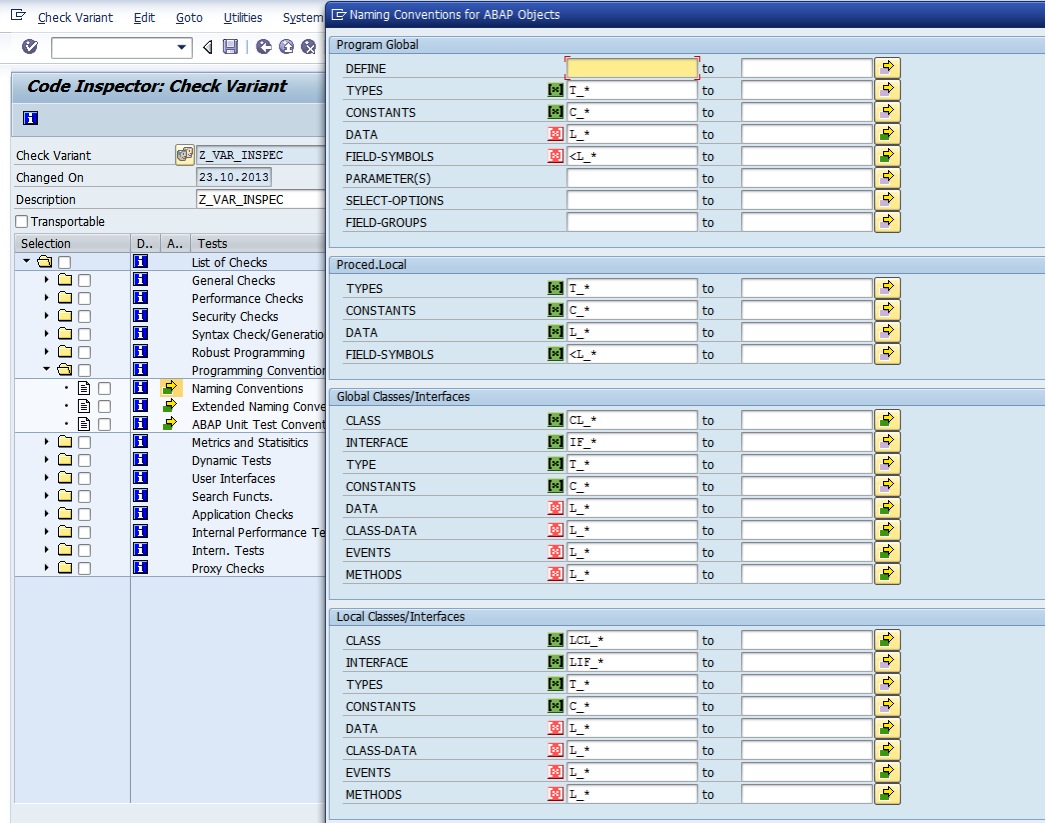Open the Check Variant value help icon
Image resolution: width=1046 pixels, height=823 pixels.
tap(185, 155)
